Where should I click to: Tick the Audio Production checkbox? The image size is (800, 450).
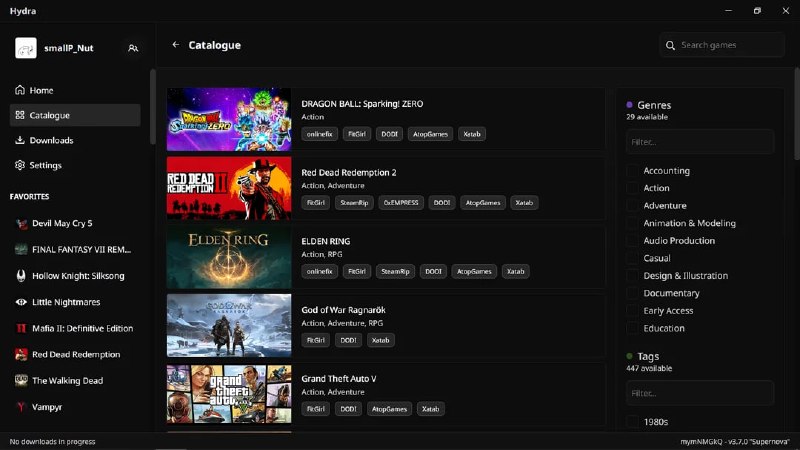tap(632, 241)
